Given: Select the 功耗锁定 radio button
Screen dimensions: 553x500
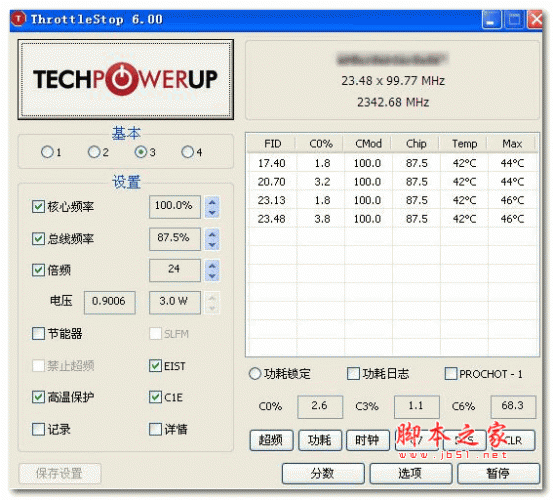Looking at the screenshot, I should 255,374.
